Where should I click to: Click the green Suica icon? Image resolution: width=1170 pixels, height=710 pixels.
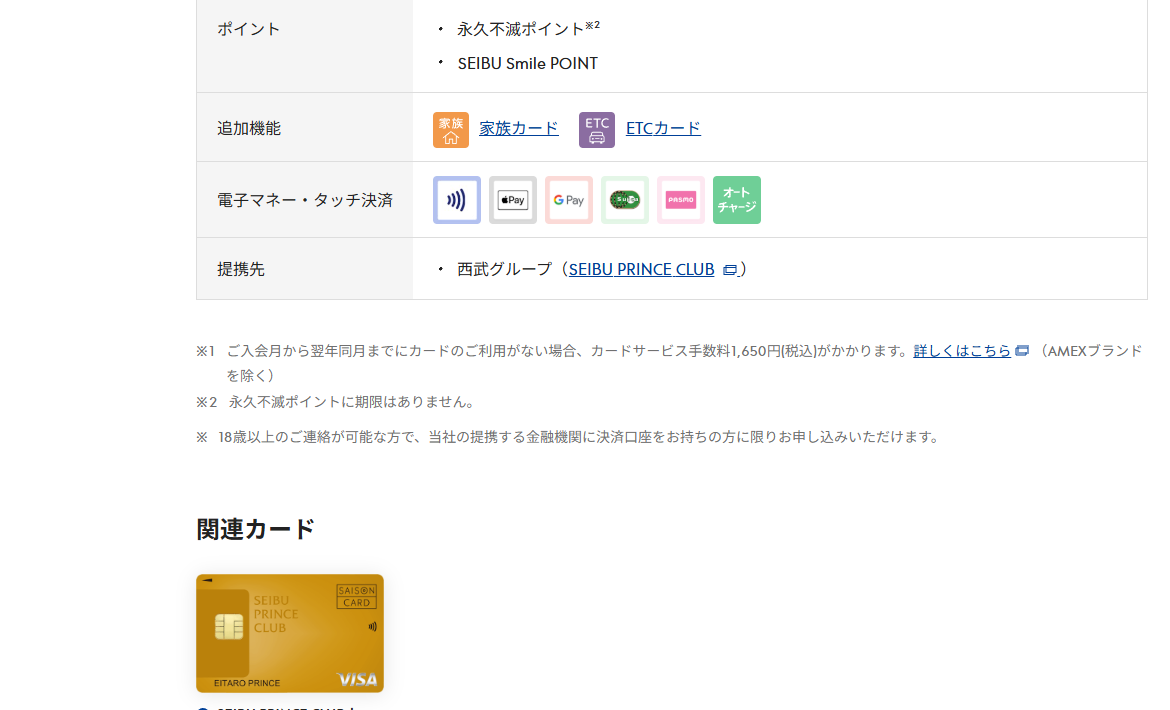click(625, 200)
